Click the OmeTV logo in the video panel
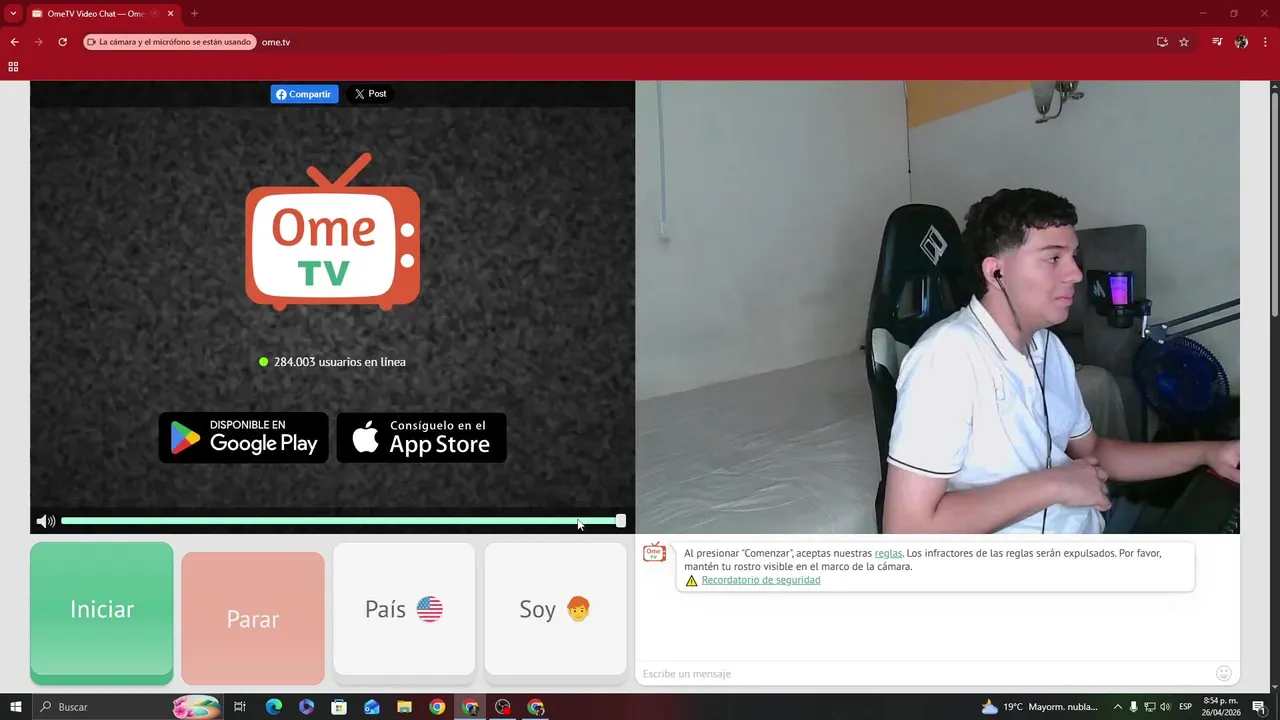Image resolution: width=1280 pixels, height=720 pixels. 332,231
